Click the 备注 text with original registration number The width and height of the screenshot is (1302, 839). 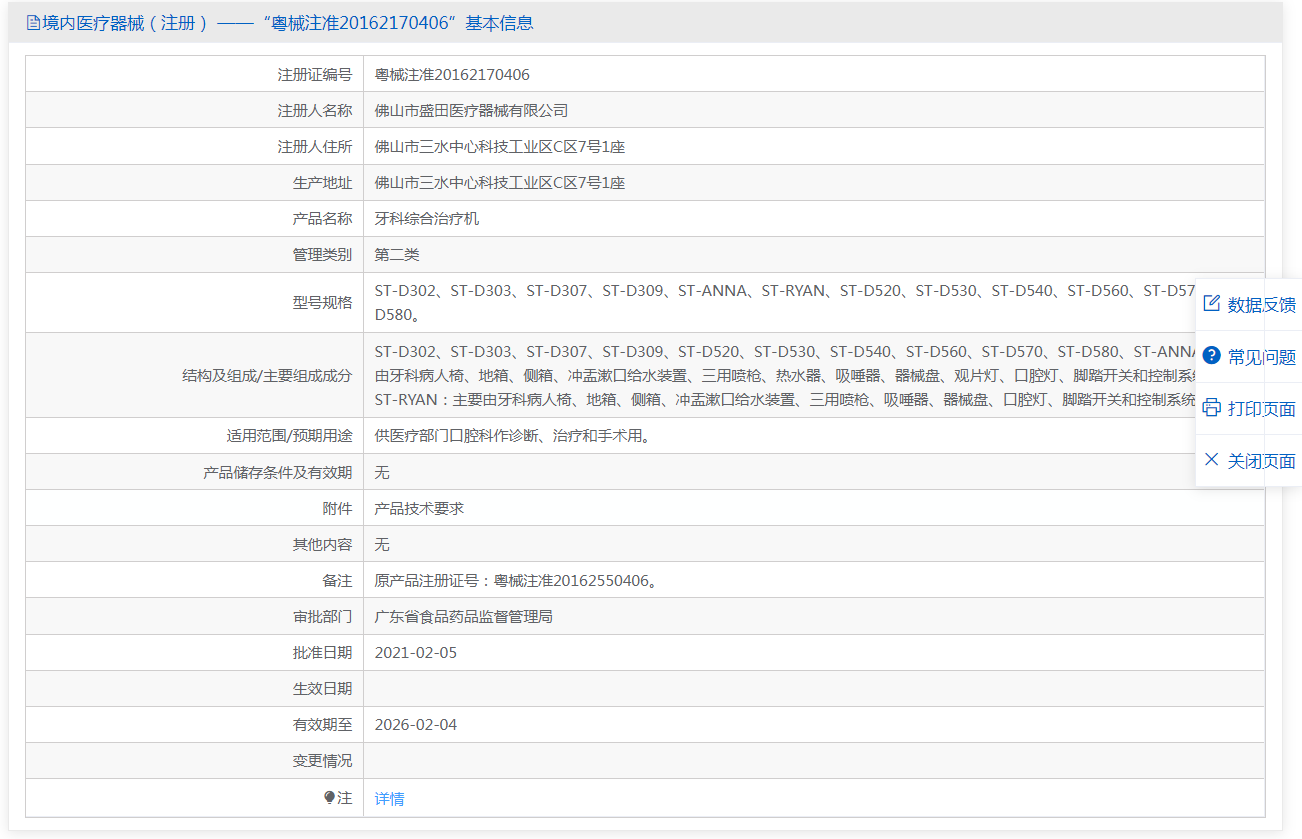tap(516, 580)
